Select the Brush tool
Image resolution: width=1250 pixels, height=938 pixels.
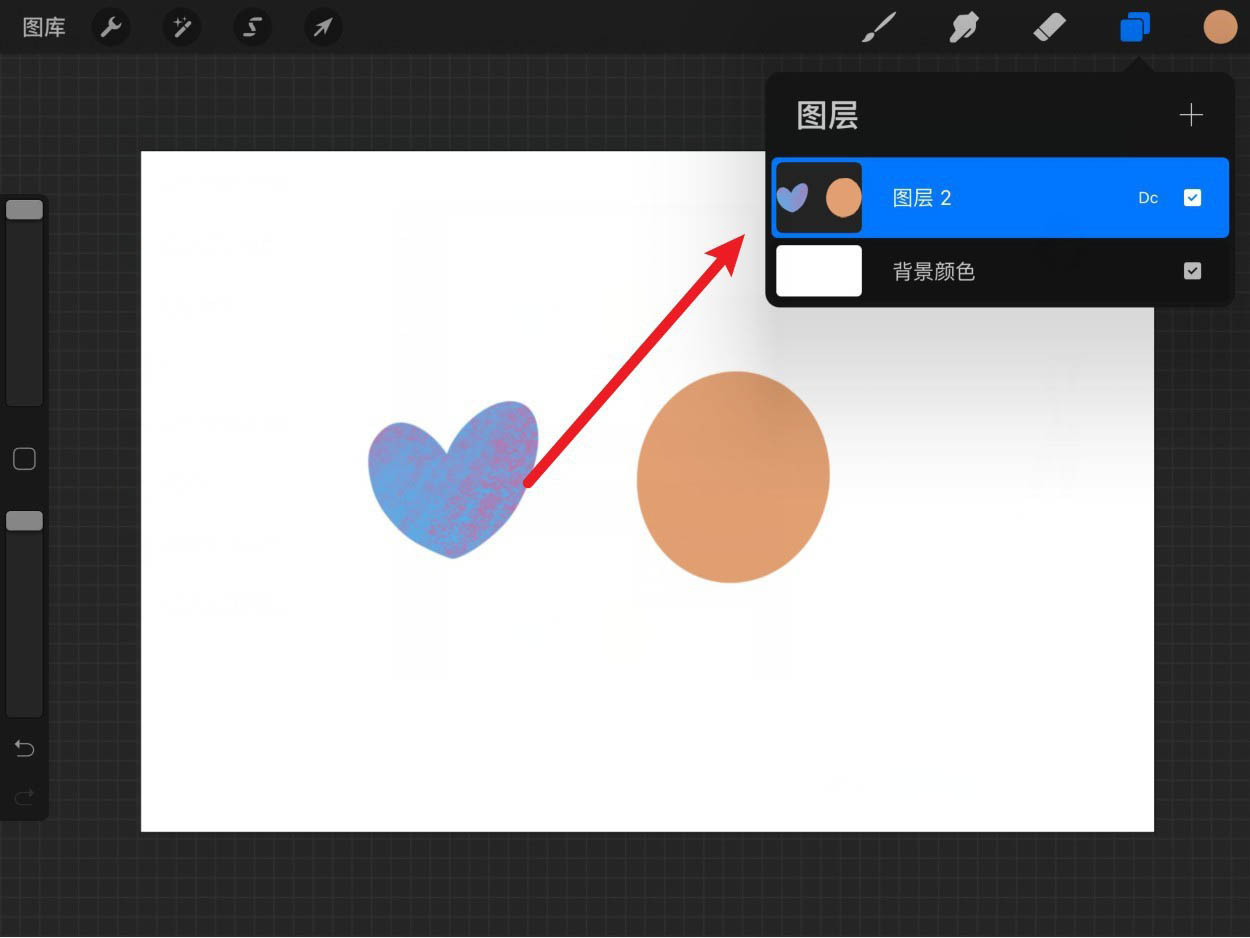(878, 28)
